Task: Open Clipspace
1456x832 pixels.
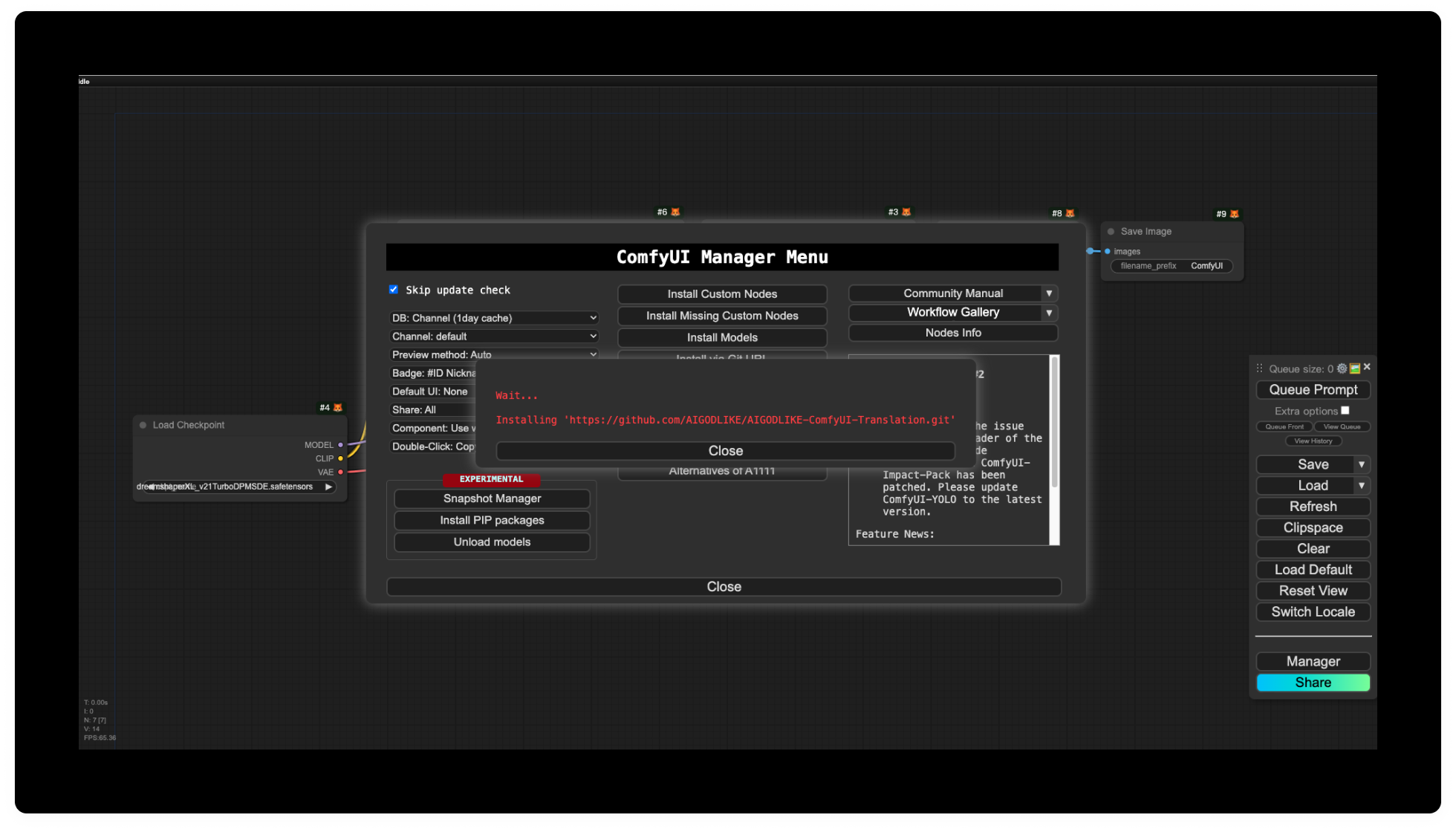Action: click(1313, 527)
